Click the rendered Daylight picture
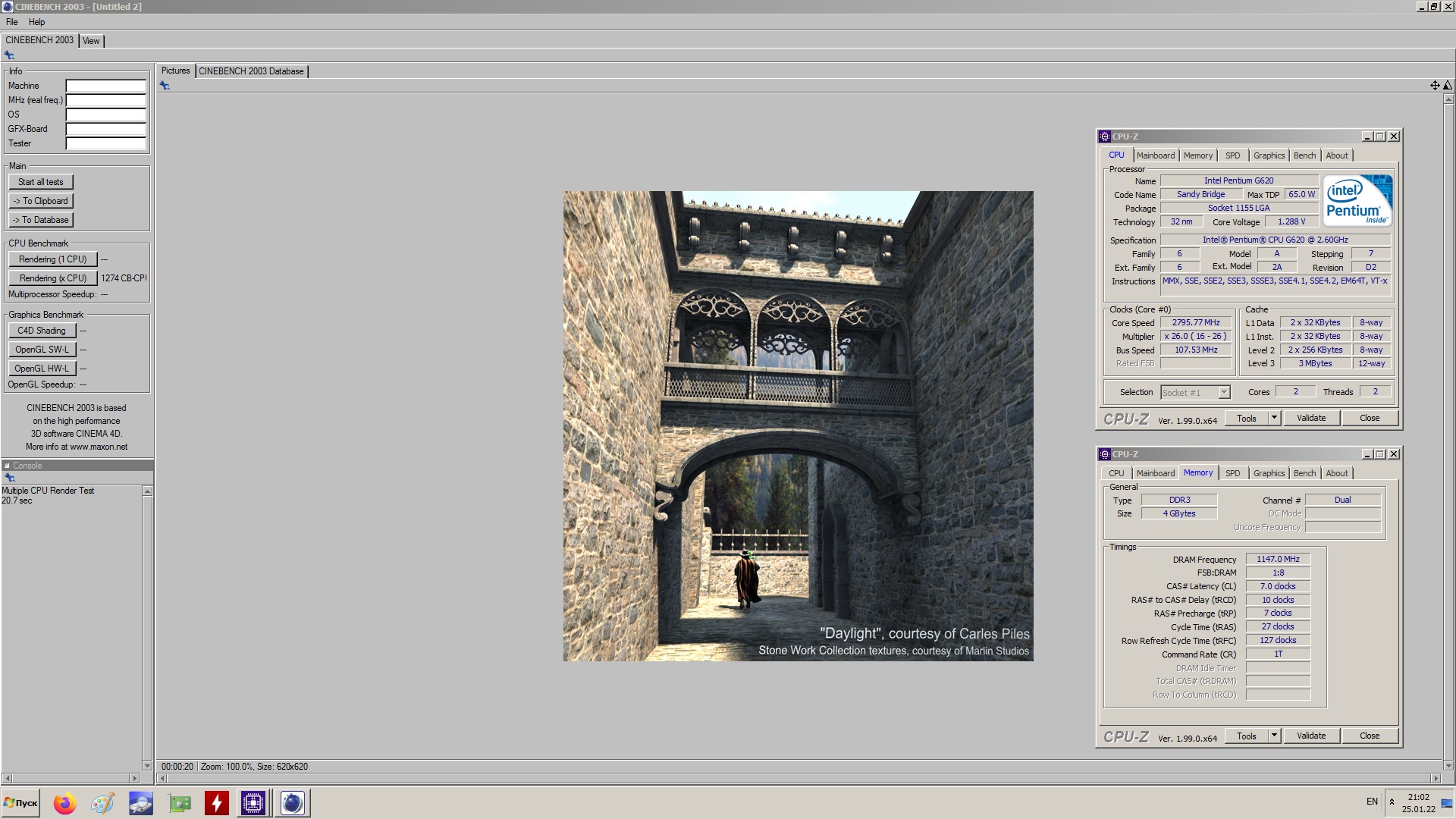The image size is (1456, 819). click(x=798, y=426)
